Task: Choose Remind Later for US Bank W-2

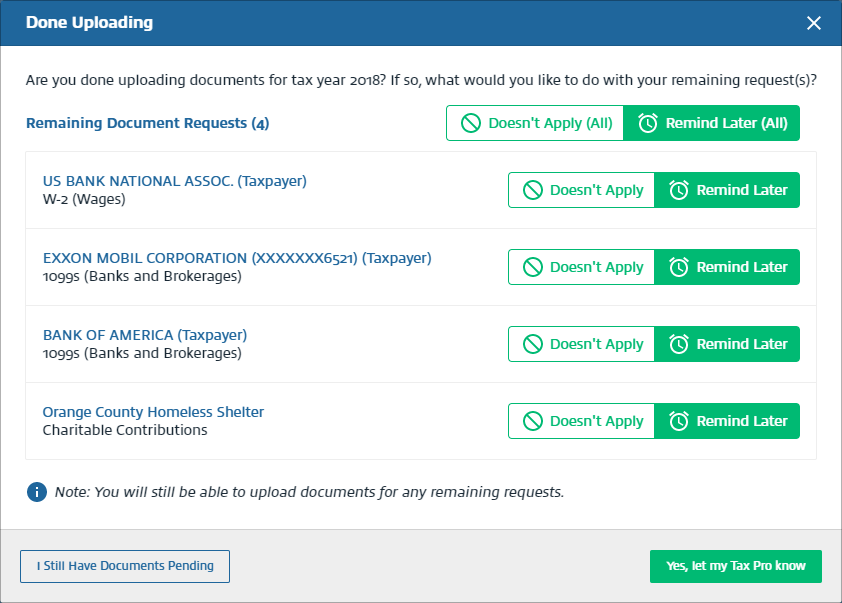Action: click(x=727, y=190)
